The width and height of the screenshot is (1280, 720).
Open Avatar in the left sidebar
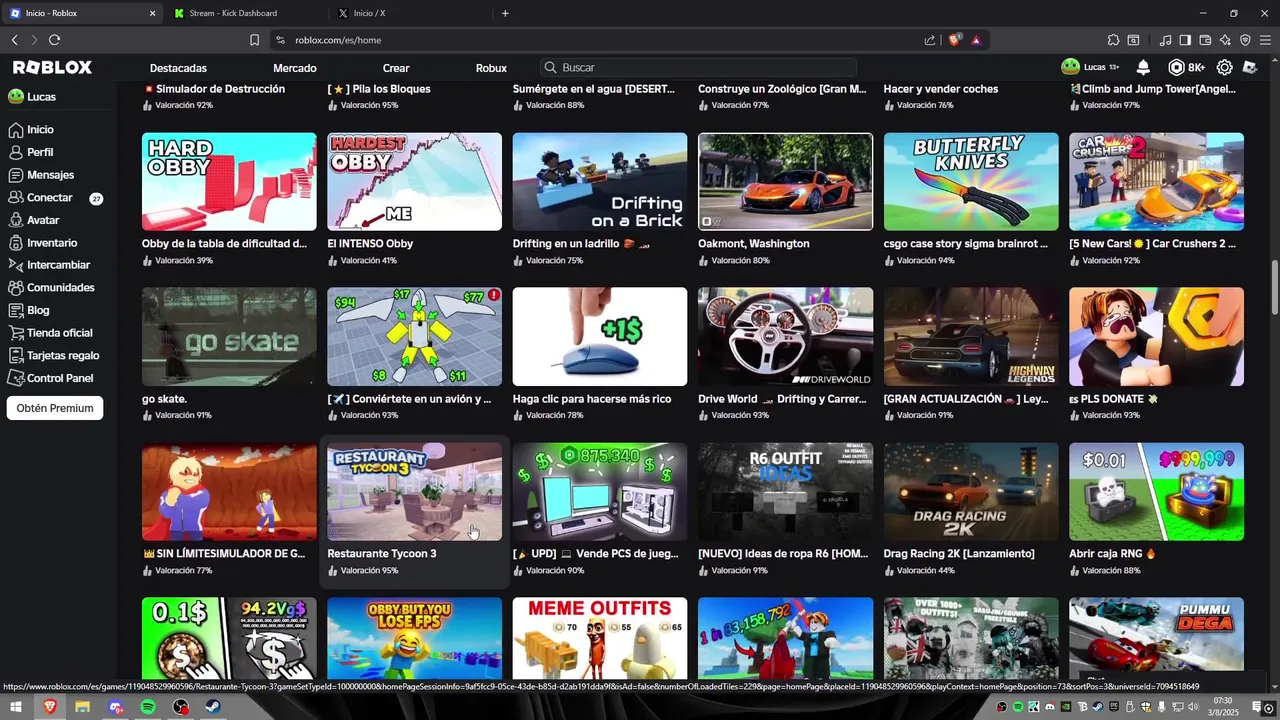pyautogui.click(x=33, y=220)
